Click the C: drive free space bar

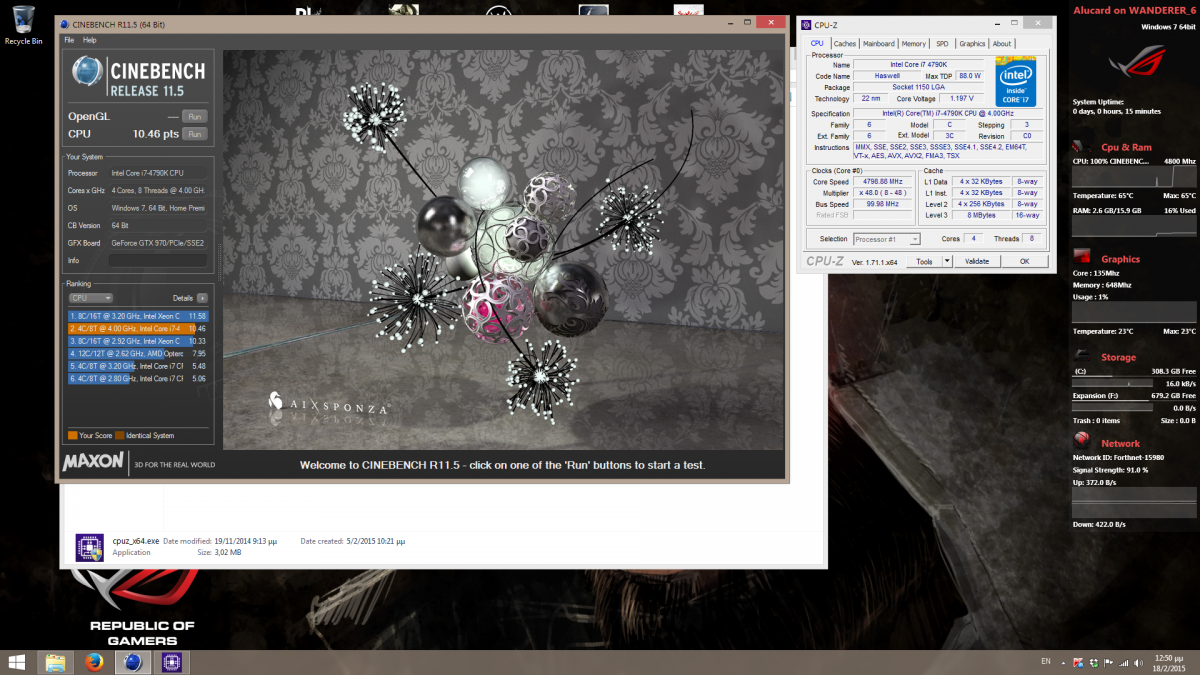click(1134, 377)
